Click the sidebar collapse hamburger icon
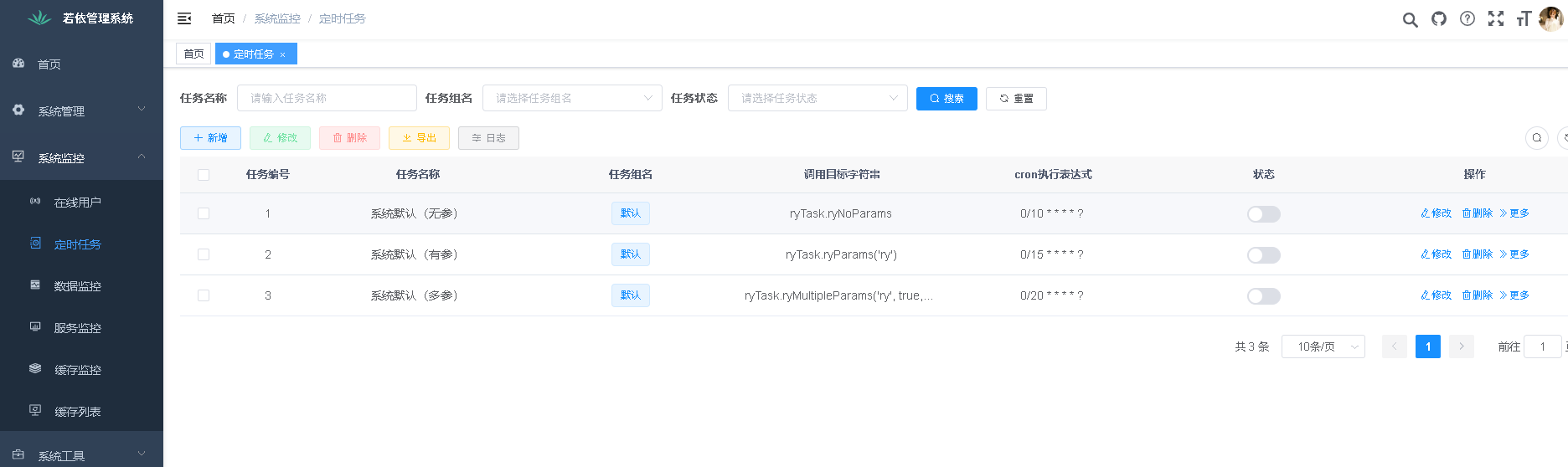This screenshot has height=467, width=1568. (x=184, y=18)
